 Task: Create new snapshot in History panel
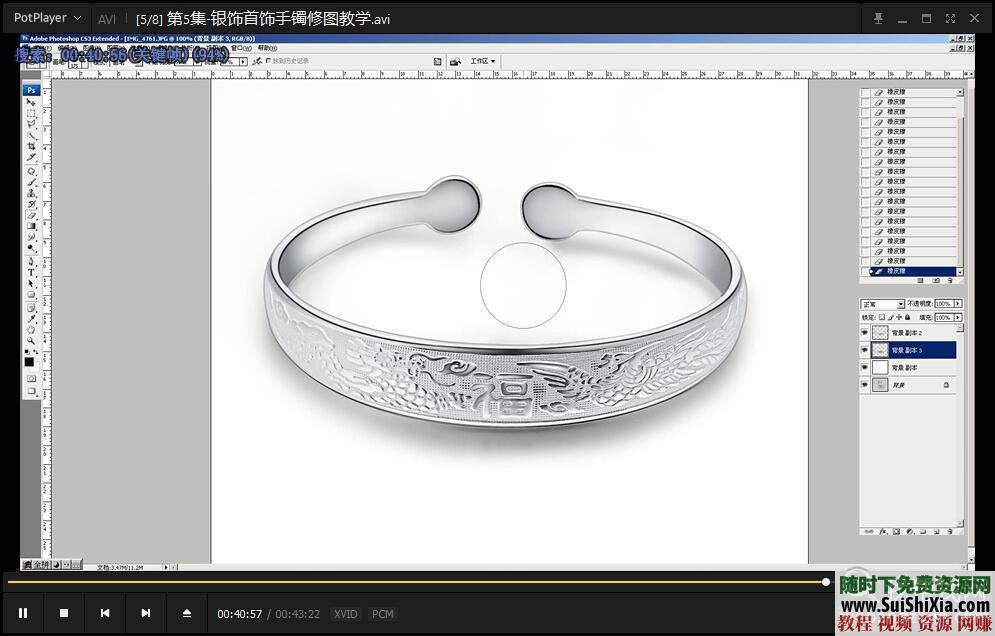[x=936, y=280]
